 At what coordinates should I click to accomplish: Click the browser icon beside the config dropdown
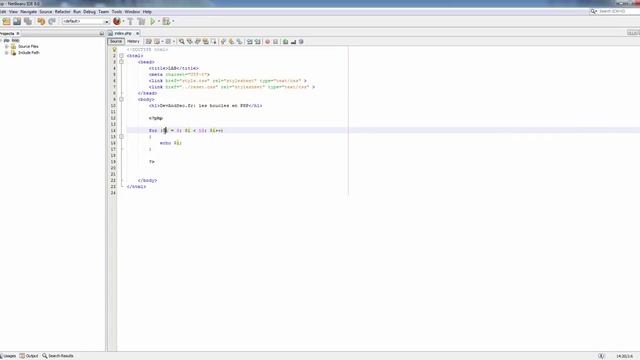[117, 21]
